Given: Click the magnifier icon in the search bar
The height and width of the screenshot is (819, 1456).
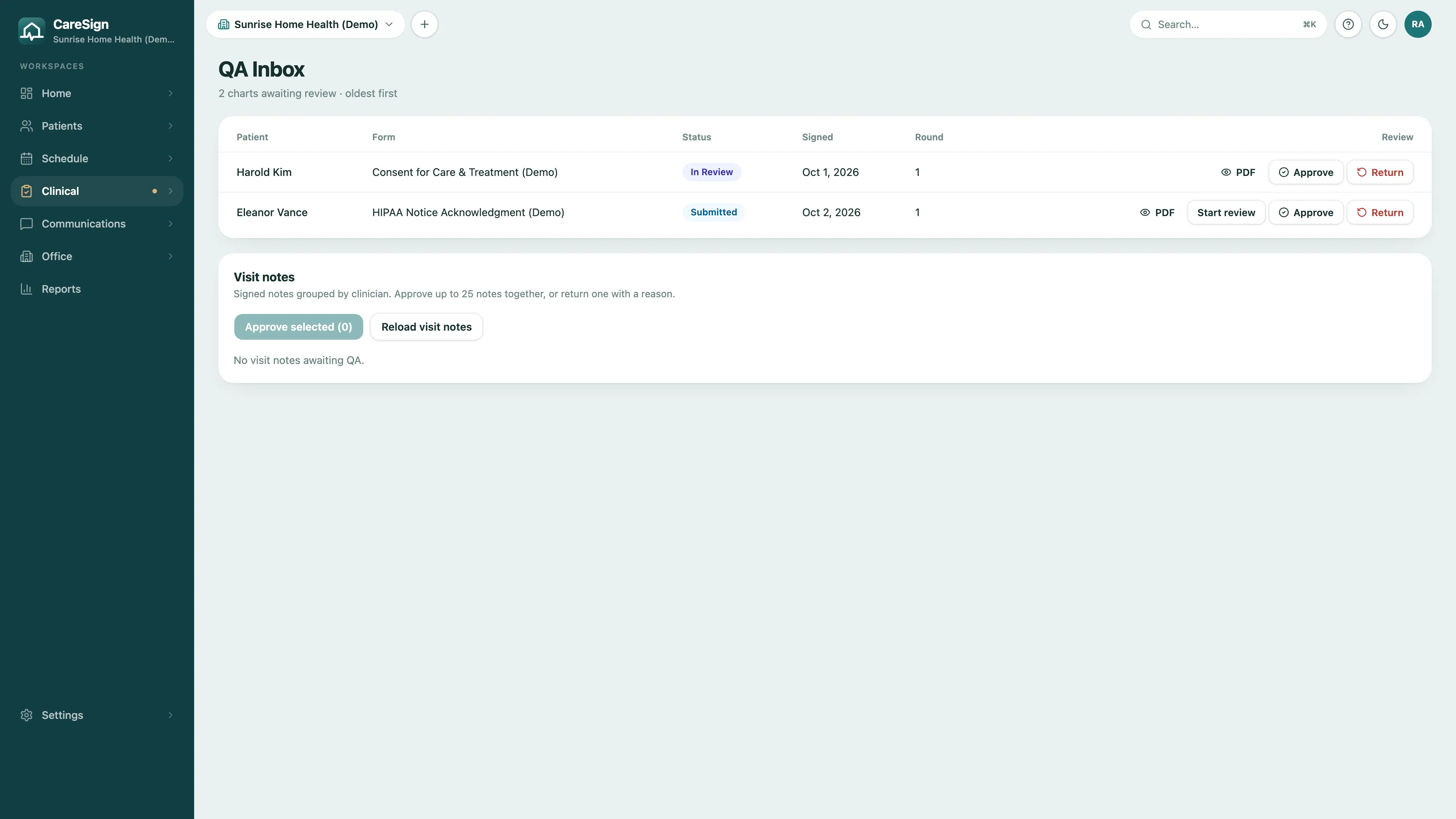Looking at the screenshot, I should [1146, 24].
